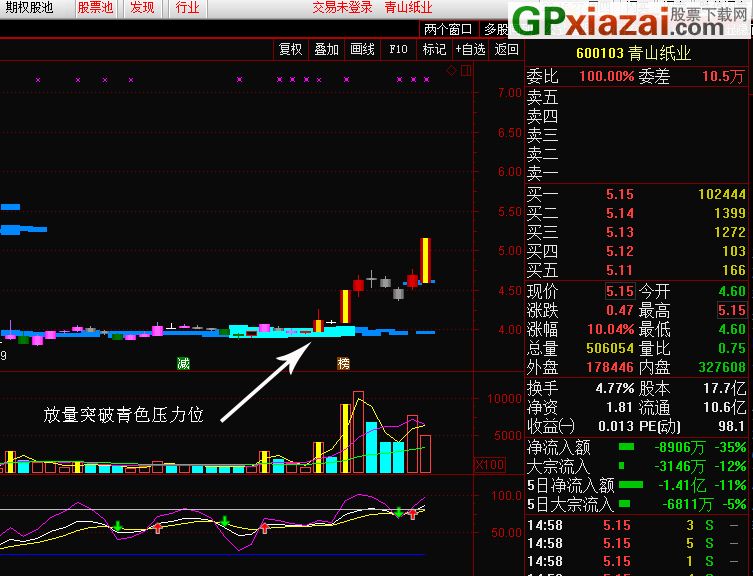The width and height of the screenshot is (753, 576).
Task: Click the 内盘 327608 value
Action: click(722, 368)
